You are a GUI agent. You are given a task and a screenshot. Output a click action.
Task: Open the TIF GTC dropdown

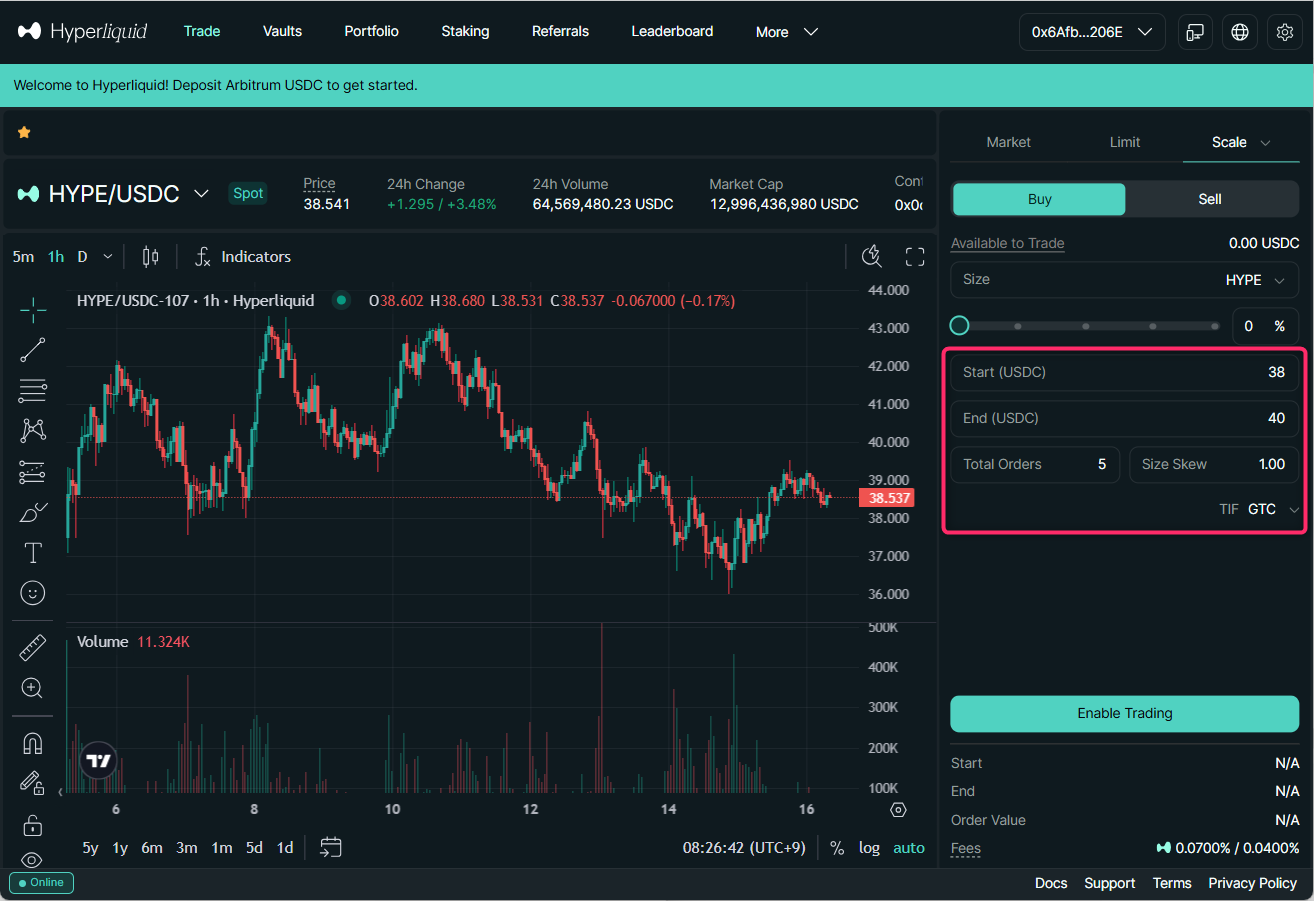[x=1273, y=509]
